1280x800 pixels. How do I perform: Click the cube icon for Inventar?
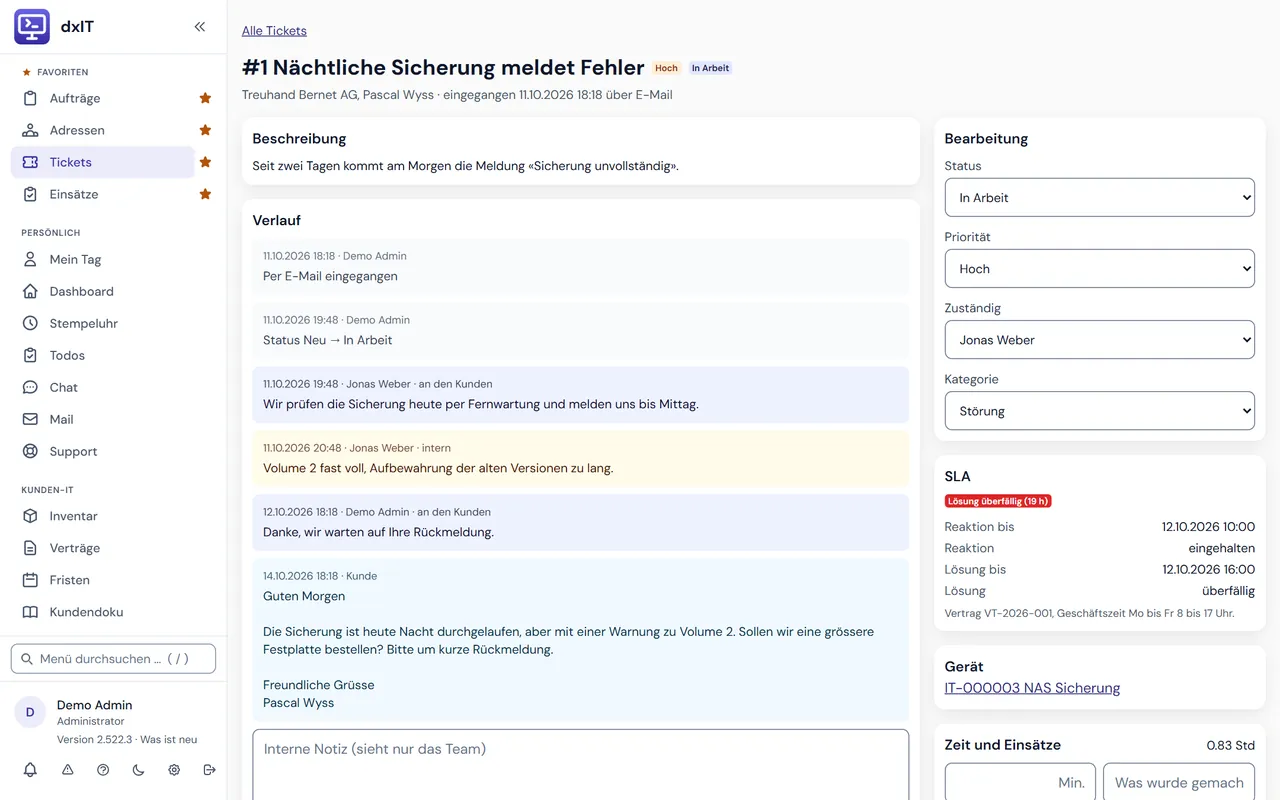click(x=30, y=516)
